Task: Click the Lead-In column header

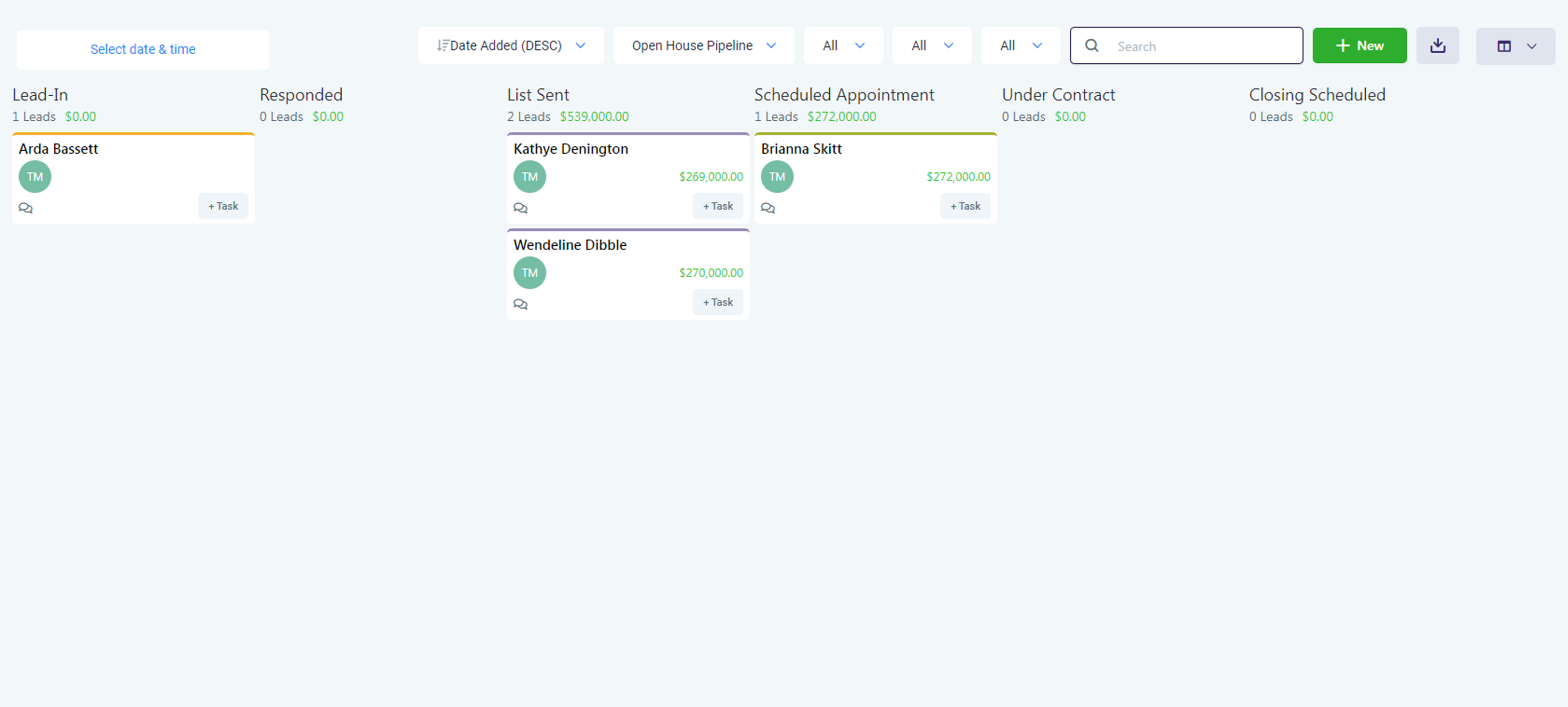Action: pos(40,95)
